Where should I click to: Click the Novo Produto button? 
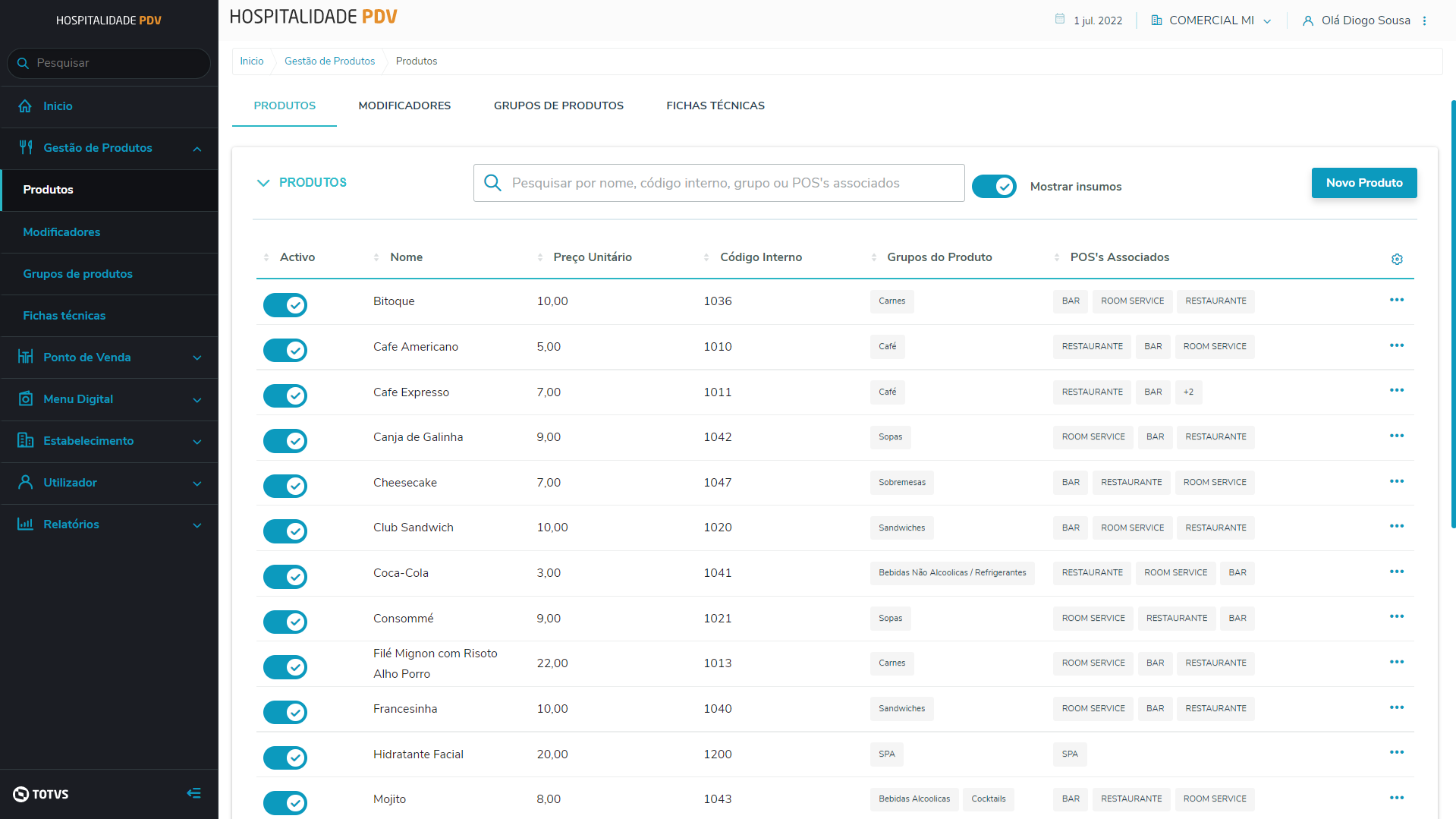[x=1363, y=183]
